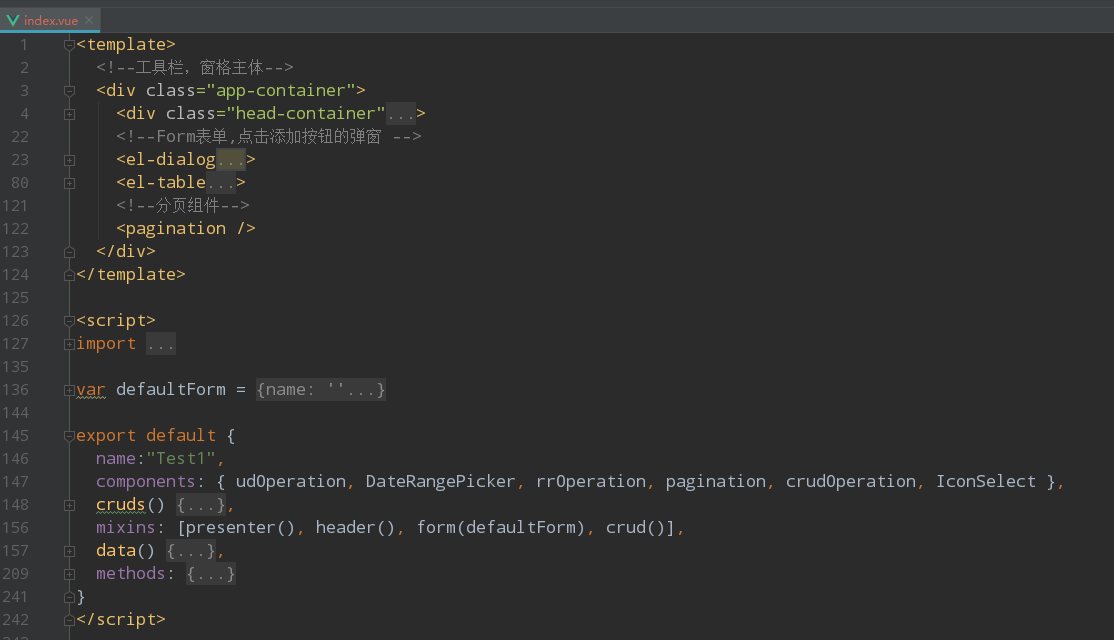This screenshot has width=1114, height=640.
Task: Click the closing brace fold marker on line 241
Action: (x=69, y=597)
